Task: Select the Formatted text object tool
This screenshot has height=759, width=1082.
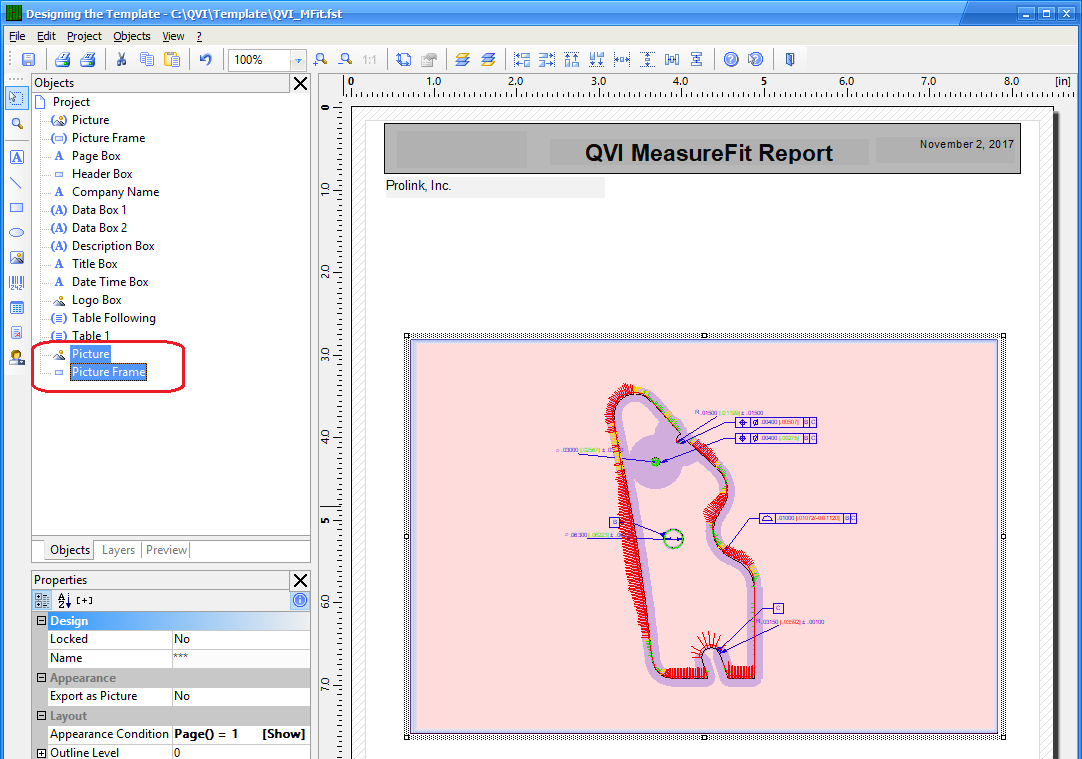Action: 17,333
